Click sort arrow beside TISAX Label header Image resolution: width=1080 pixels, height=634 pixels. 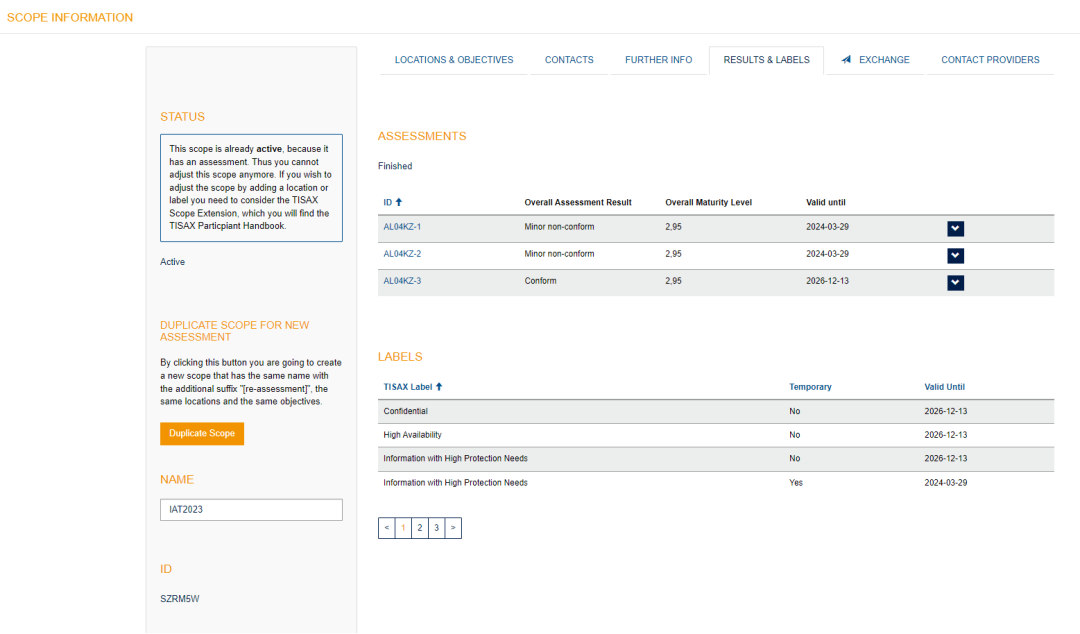click(x=439, y=387)
